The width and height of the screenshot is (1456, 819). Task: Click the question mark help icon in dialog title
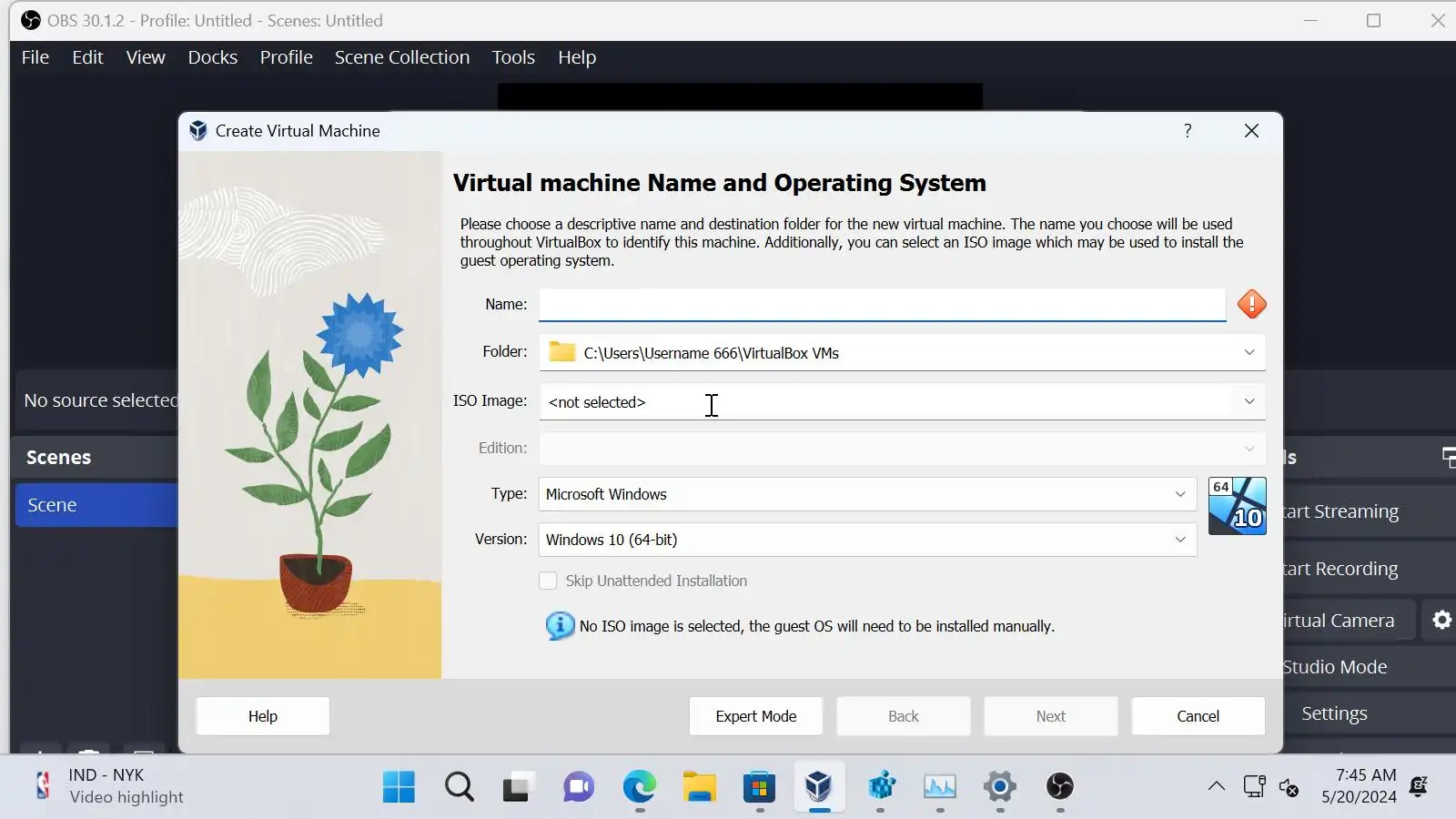(1188, 130)
